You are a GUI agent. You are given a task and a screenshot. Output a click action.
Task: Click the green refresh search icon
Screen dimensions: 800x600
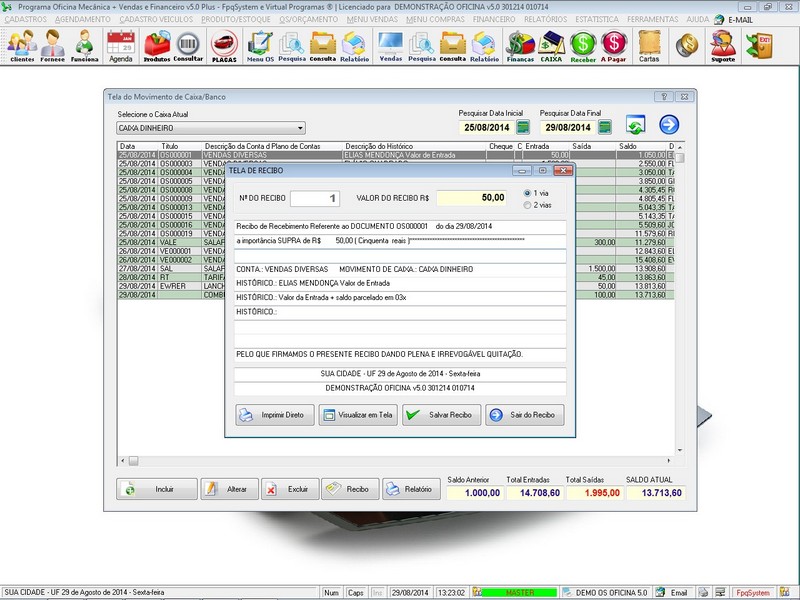635,125
